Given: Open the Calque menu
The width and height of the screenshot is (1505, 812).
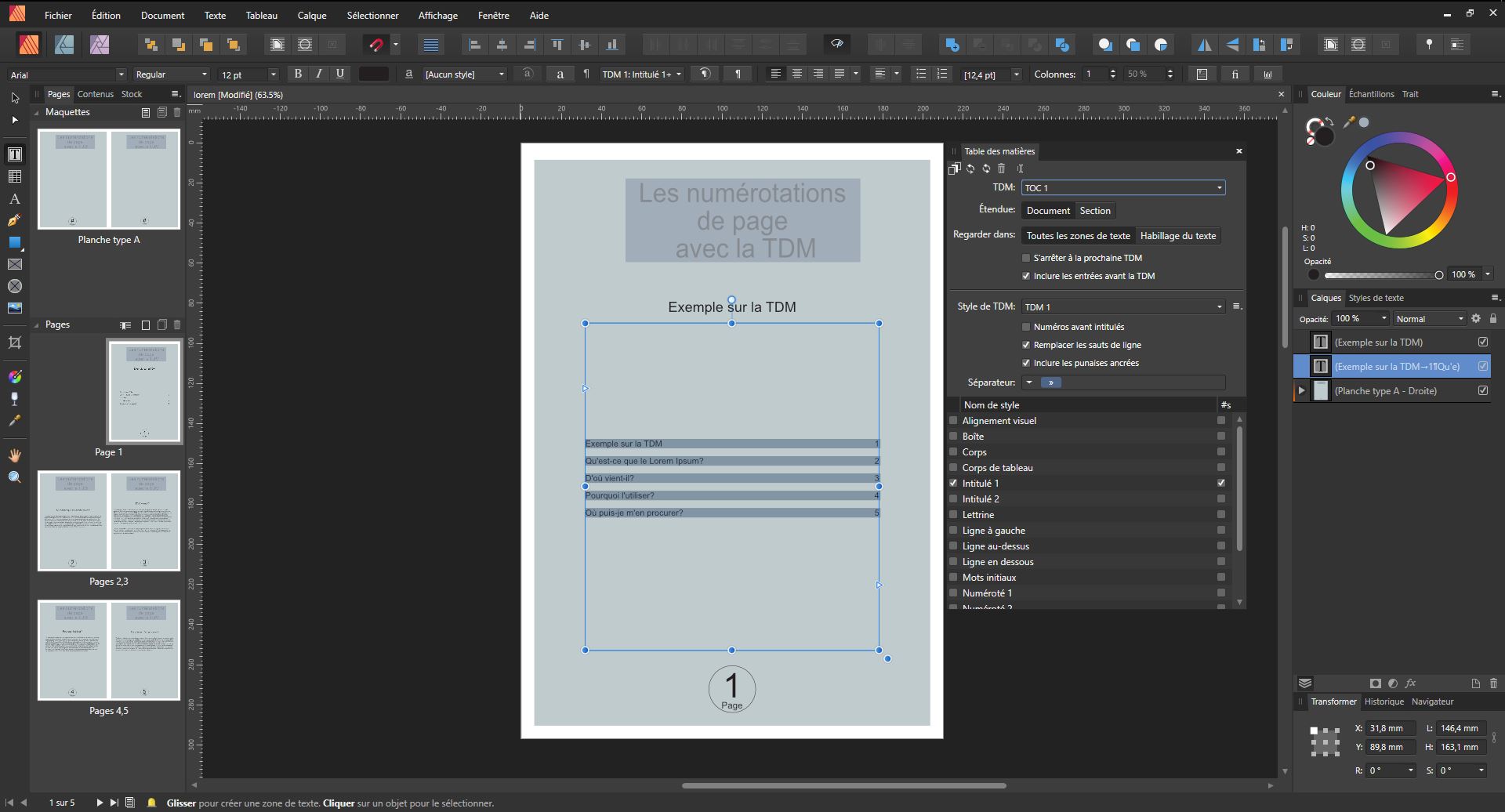Looking at the screenshot, I should [x=311, y=15].
